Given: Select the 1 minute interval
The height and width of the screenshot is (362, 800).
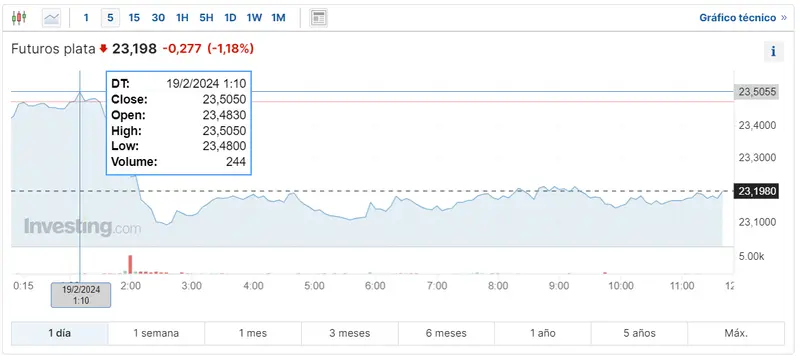Looking at the screenshot, I should tap(86, 18).
